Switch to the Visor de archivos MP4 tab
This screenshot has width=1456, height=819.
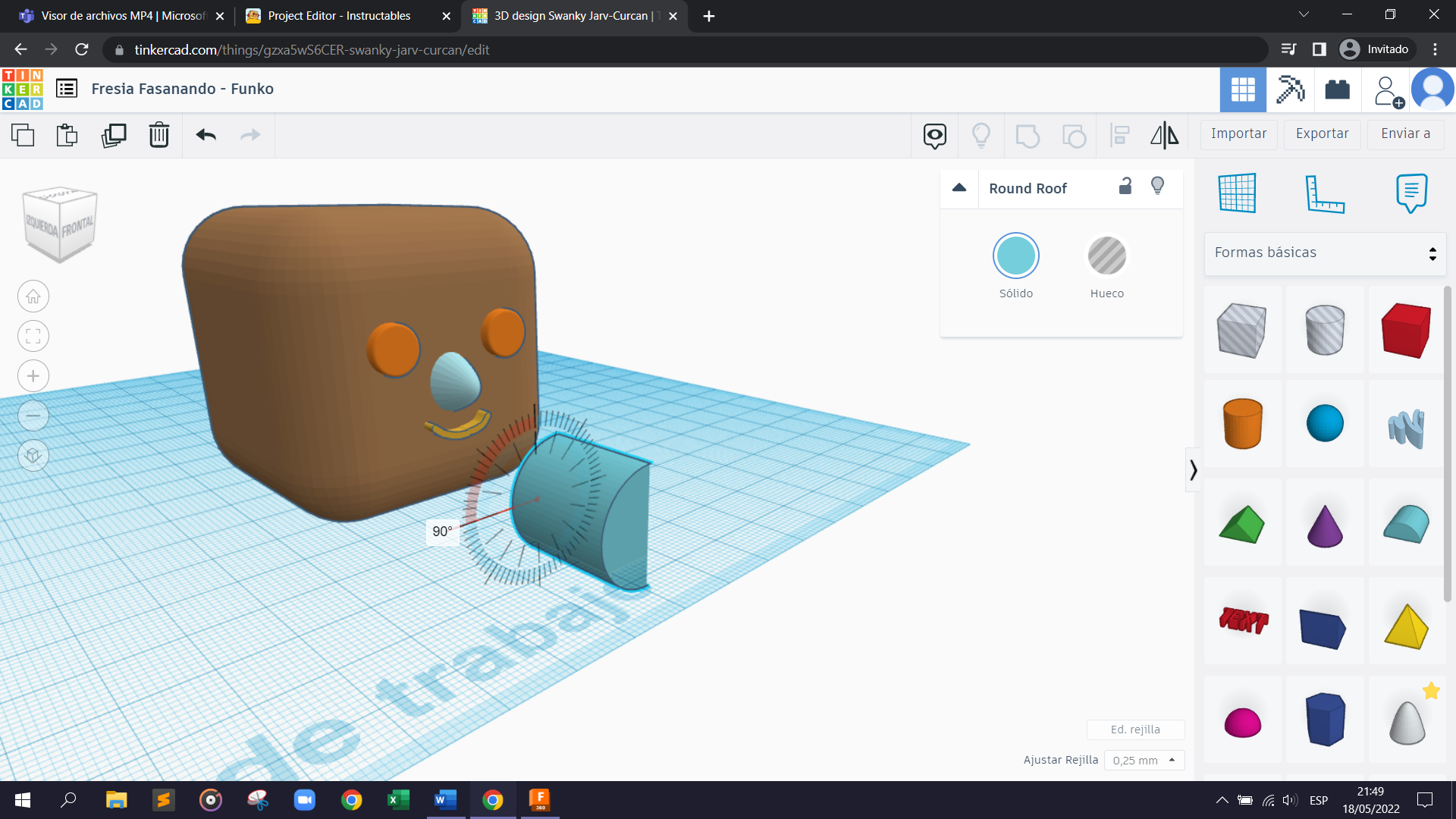tap(121, 16)
